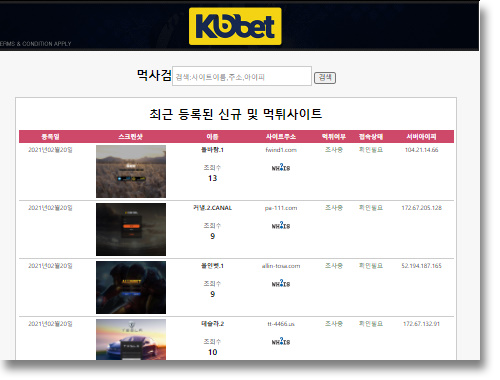Focus the site search input field
This screenshot has width=500, height=380.
click(242, 76)
